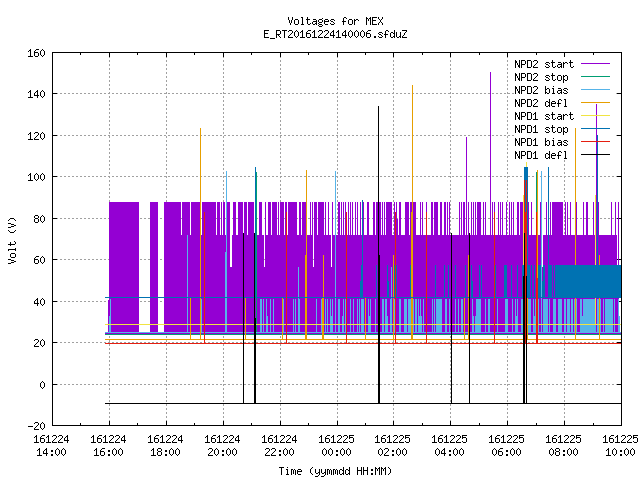Click the 161225 00:00 time tick label
640x480 pixels.
(336, 446)
